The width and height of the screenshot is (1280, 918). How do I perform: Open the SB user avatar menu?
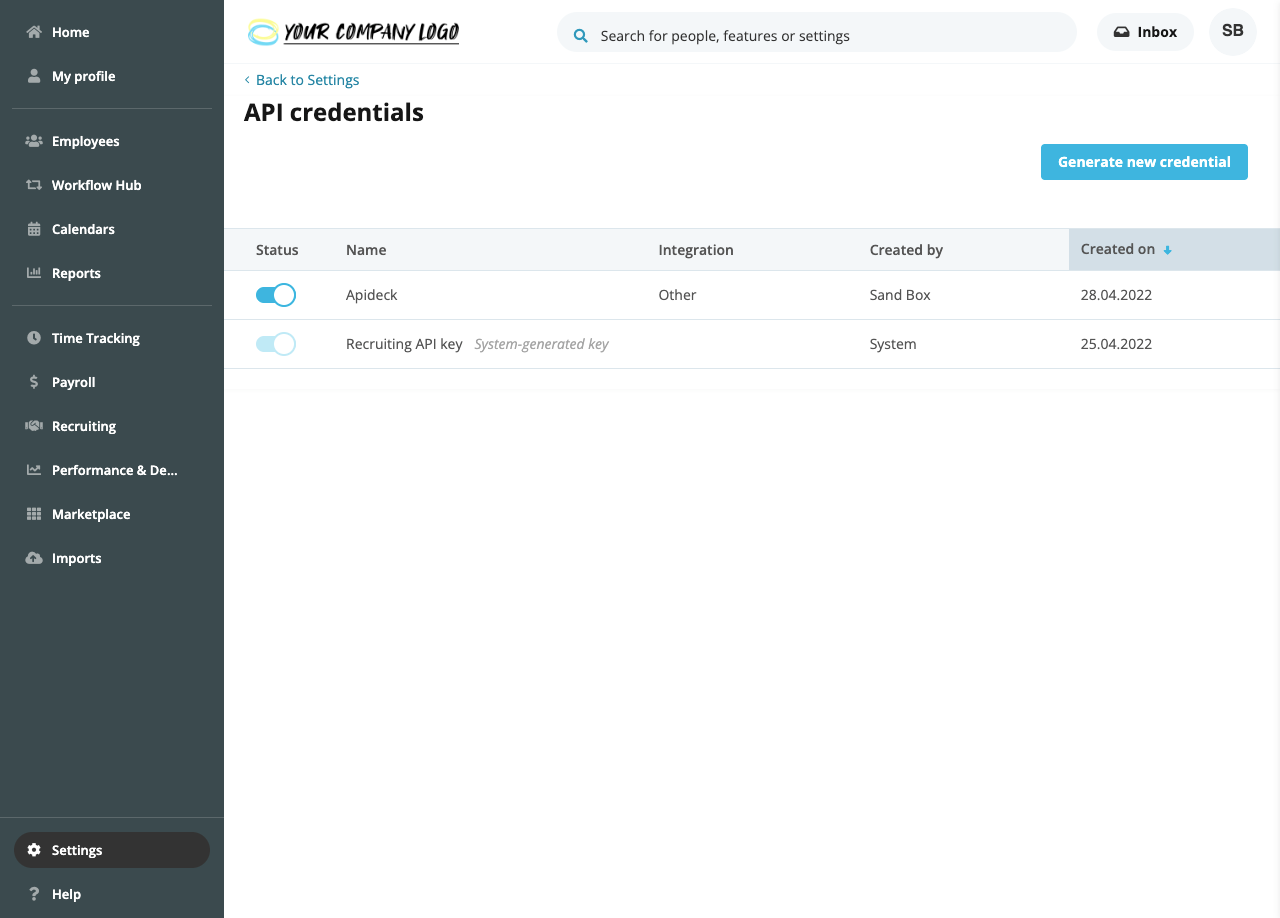[x=1233, y=32]
